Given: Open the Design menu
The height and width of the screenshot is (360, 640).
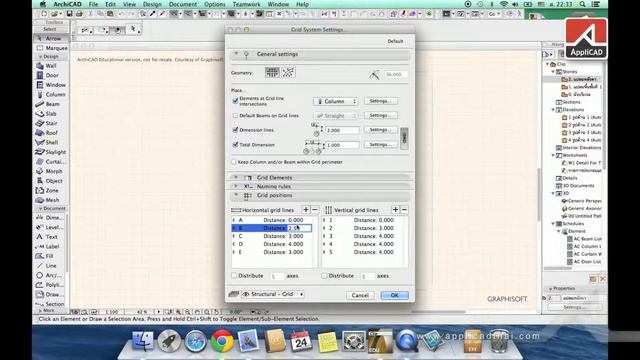Looking at the screenshot, I should [152, 4].
